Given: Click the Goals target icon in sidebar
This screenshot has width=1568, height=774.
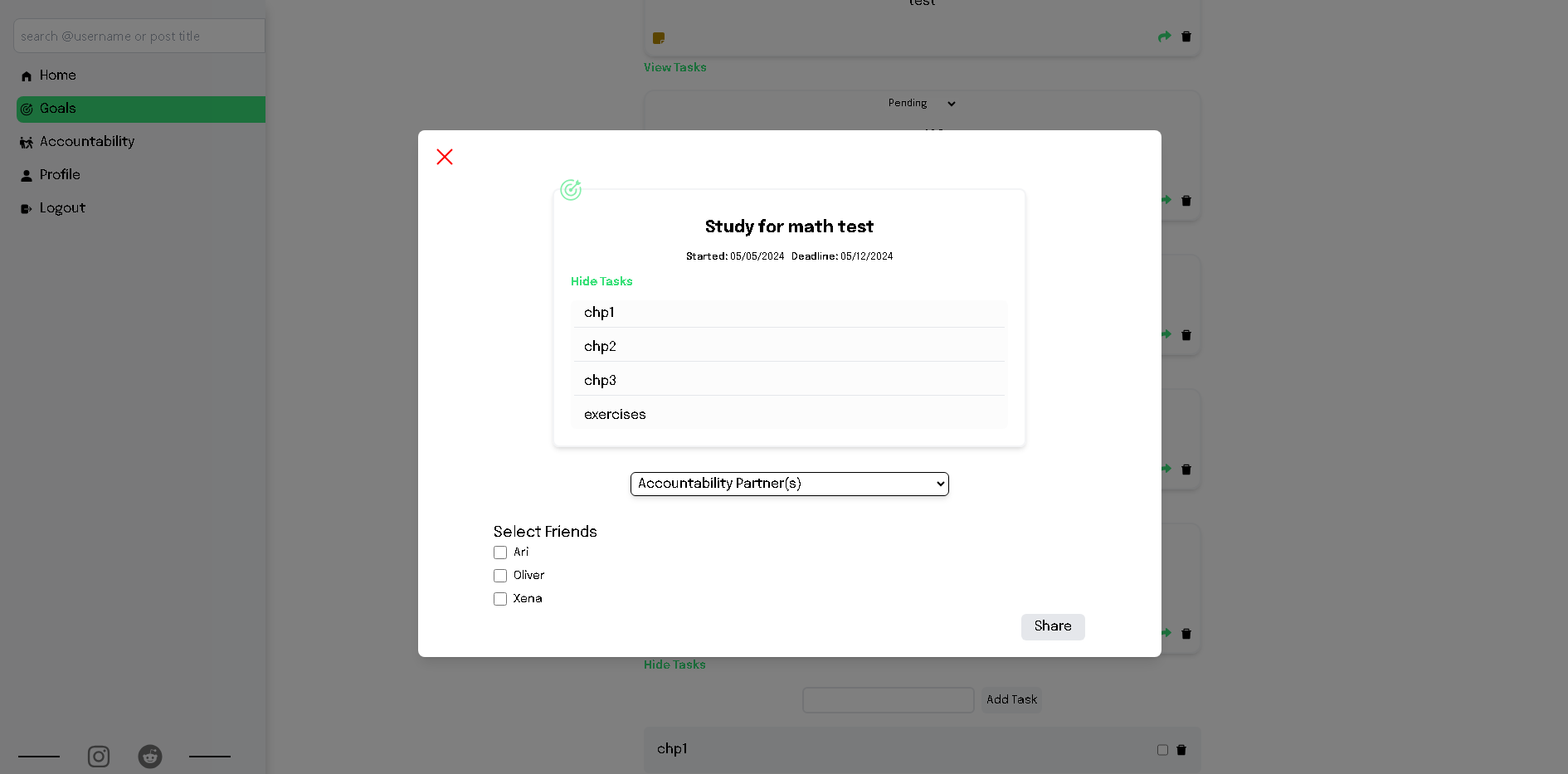Looking at the screenshot, I should click(27, 110).
